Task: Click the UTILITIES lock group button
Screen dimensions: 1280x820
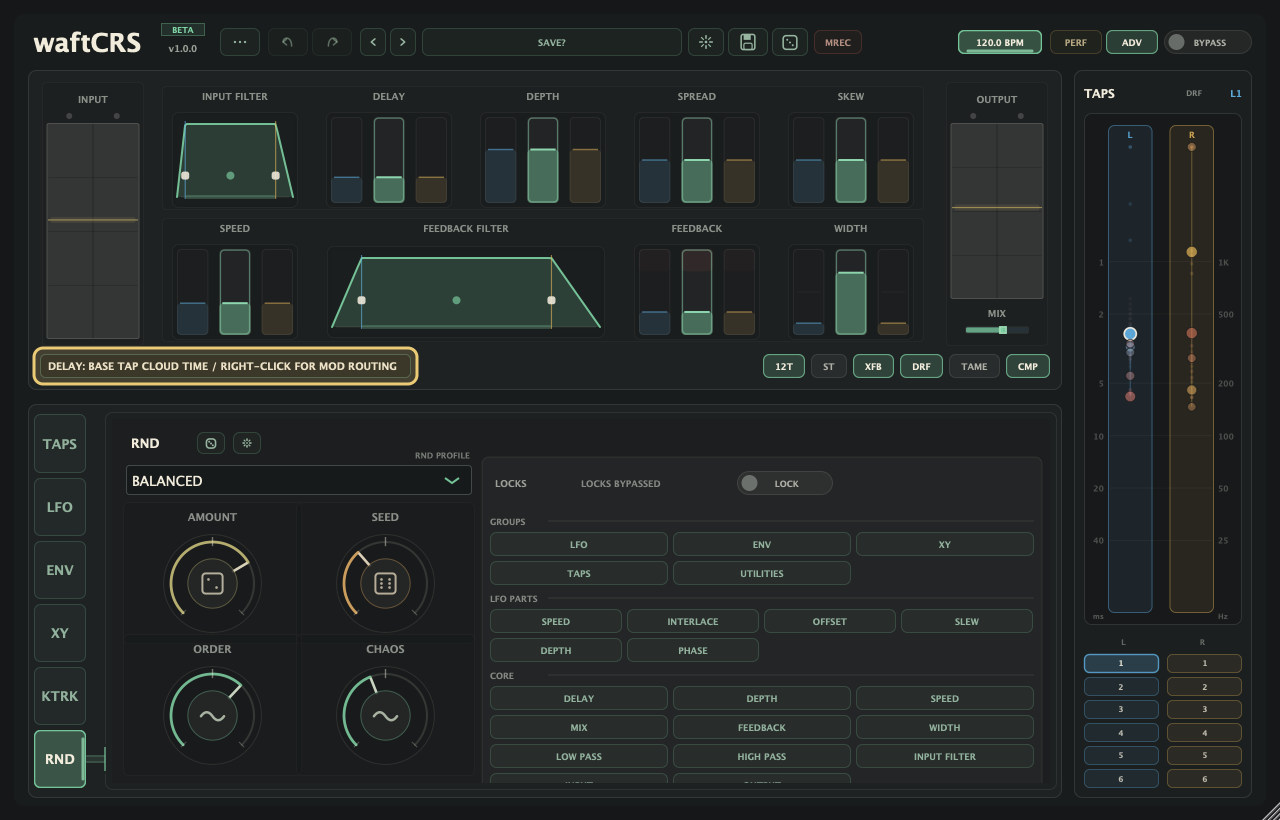Action: 762,573
